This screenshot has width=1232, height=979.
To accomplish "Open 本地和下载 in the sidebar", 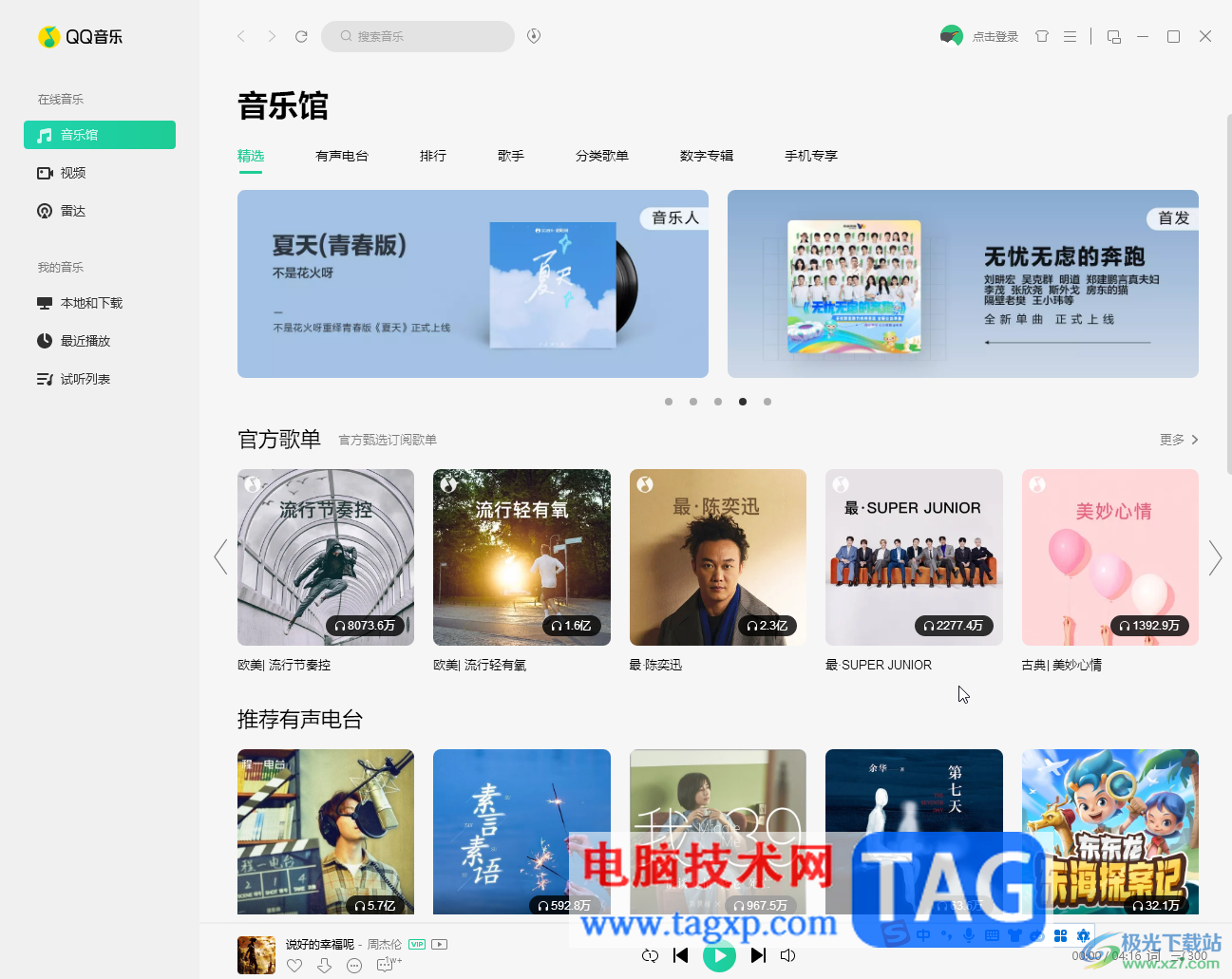I will coord(100,303).
